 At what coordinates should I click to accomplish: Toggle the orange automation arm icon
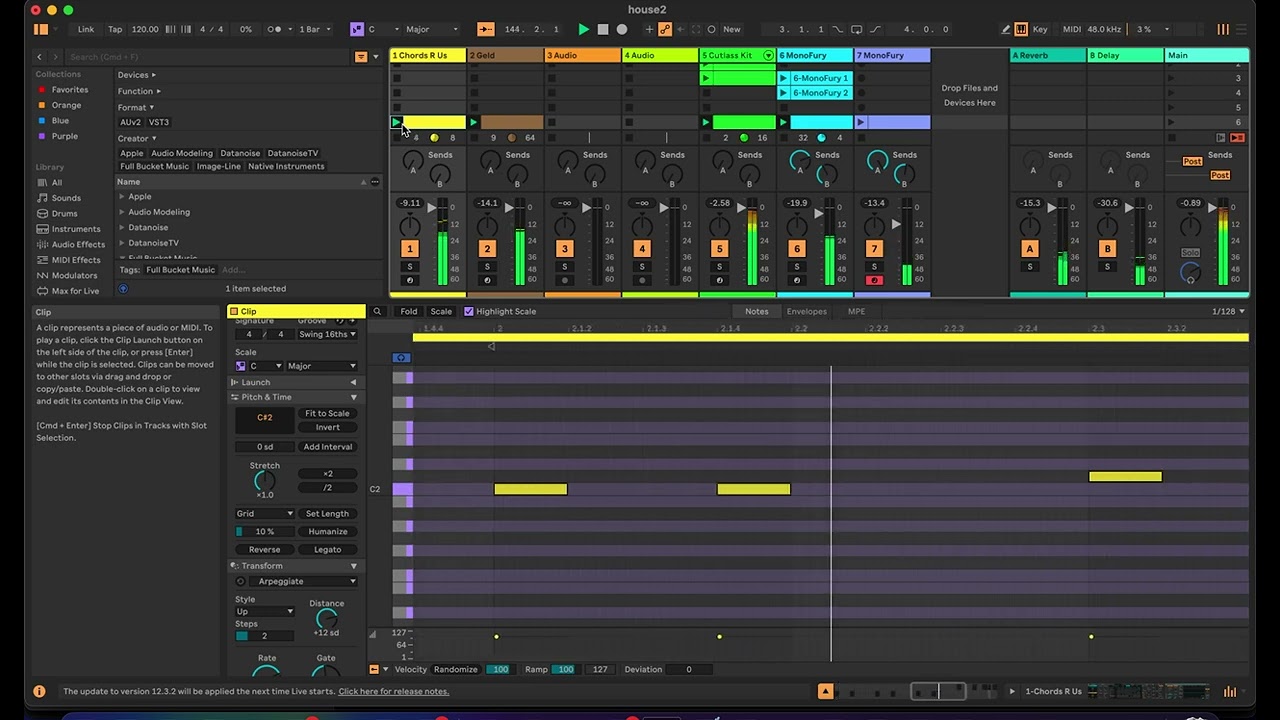click(665, 29)
